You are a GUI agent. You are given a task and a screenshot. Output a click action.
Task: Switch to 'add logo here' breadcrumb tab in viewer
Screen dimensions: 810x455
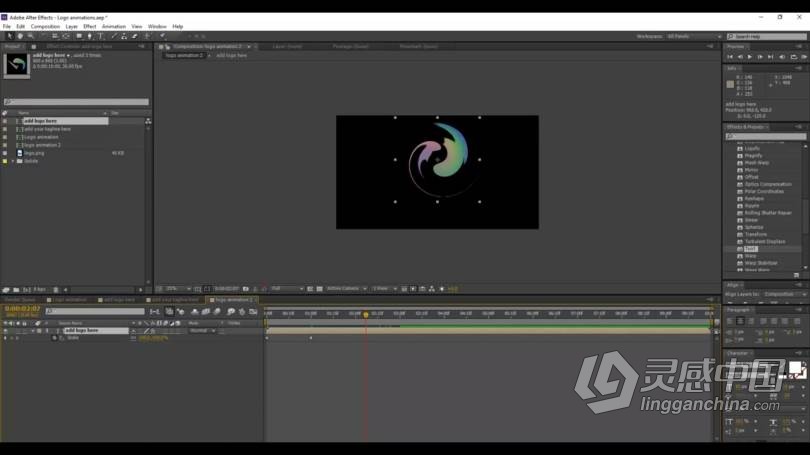point(232,55)
